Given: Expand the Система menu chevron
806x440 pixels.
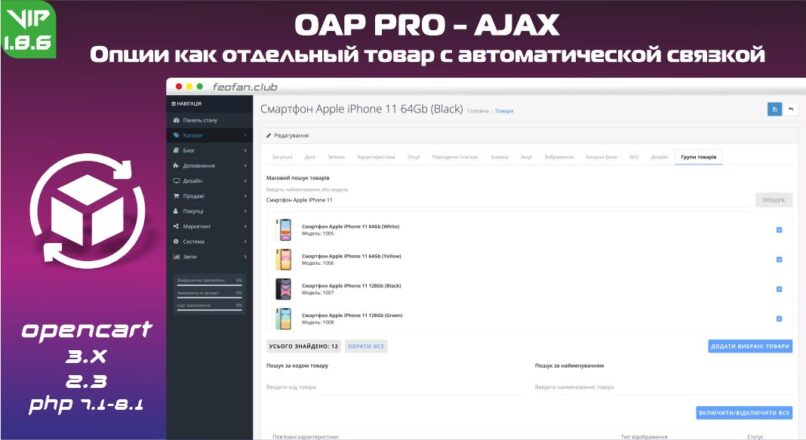Looking at the screenshot, I should coord(245,242).
